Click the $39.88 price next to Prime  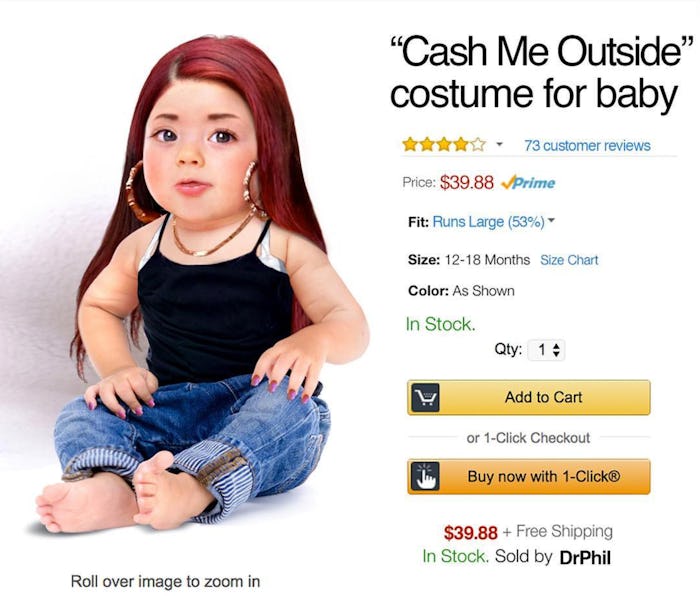pos(467,183)
